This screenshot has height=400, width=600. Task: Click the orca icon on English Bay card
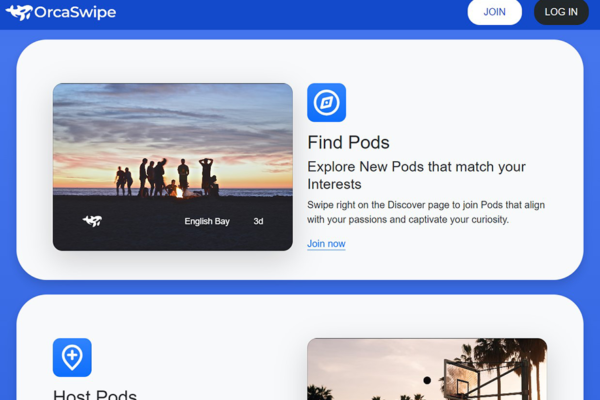[x=92, y=221]
